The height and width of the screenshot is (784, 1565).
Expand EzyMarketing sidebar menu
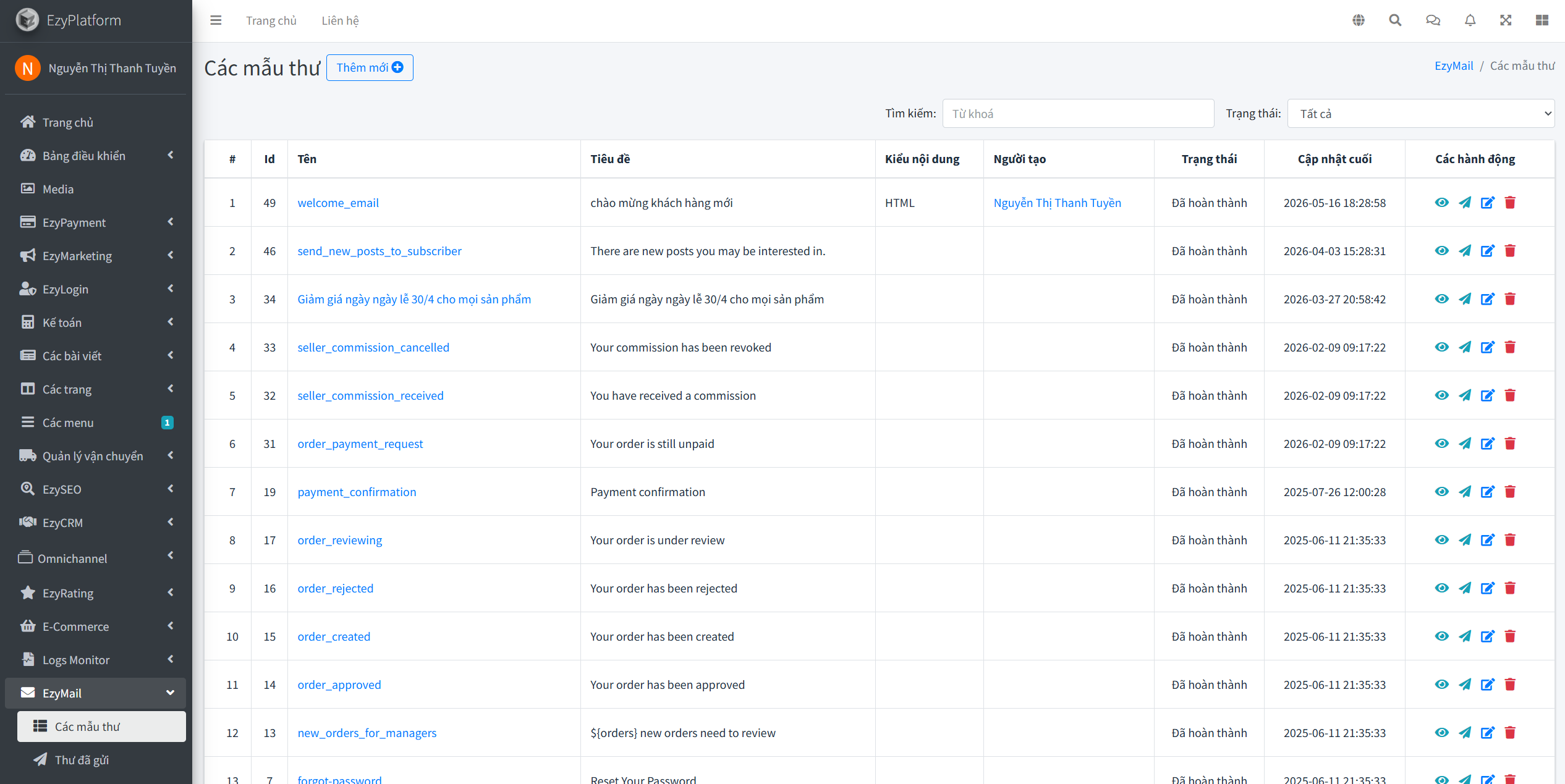coord(96,256)
